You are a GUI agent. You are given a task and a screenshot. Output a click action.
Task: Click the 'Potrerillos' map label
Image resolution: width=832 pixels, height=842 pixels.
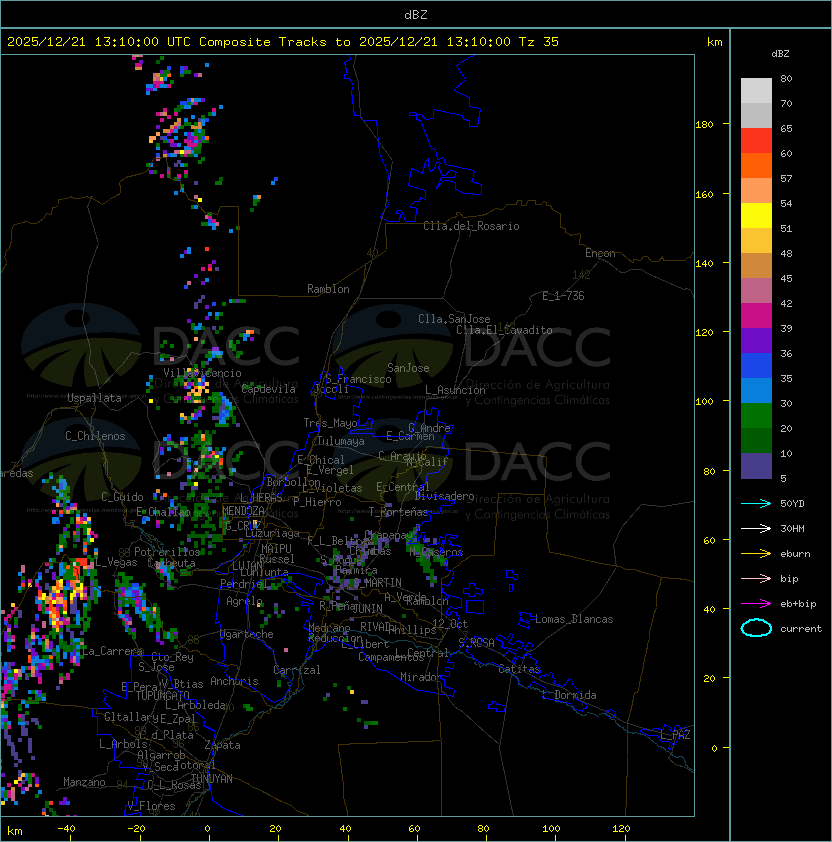tap(167, 552)
